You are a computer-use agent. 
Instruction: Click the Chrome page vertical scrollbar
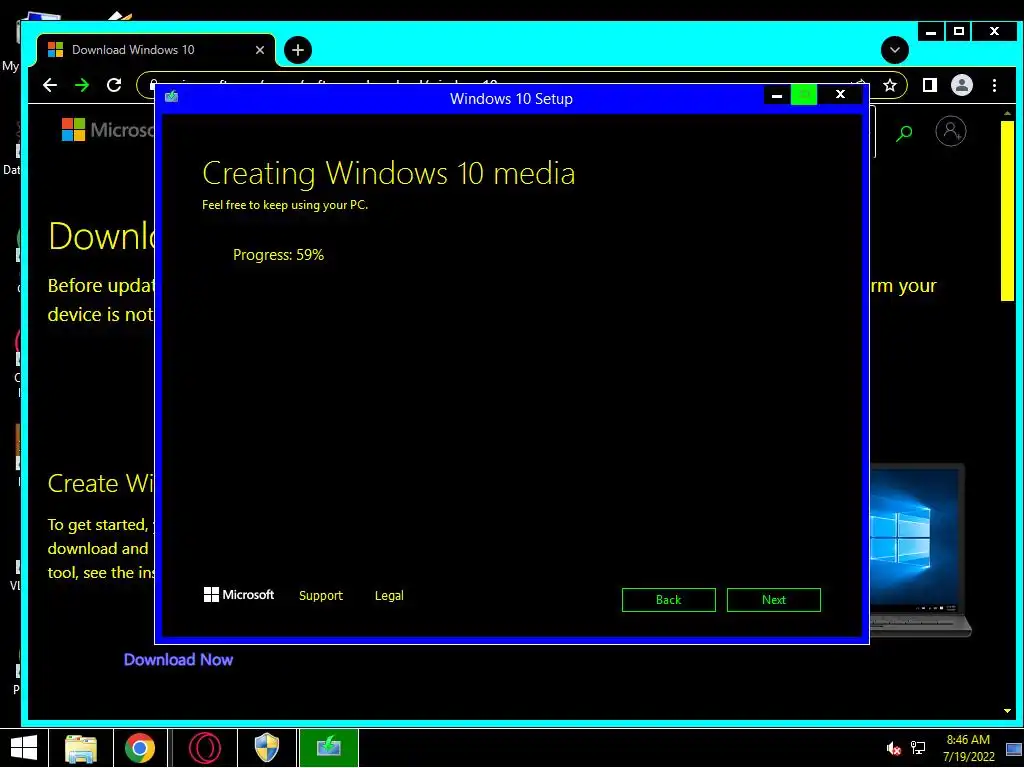pos(1007,210)
